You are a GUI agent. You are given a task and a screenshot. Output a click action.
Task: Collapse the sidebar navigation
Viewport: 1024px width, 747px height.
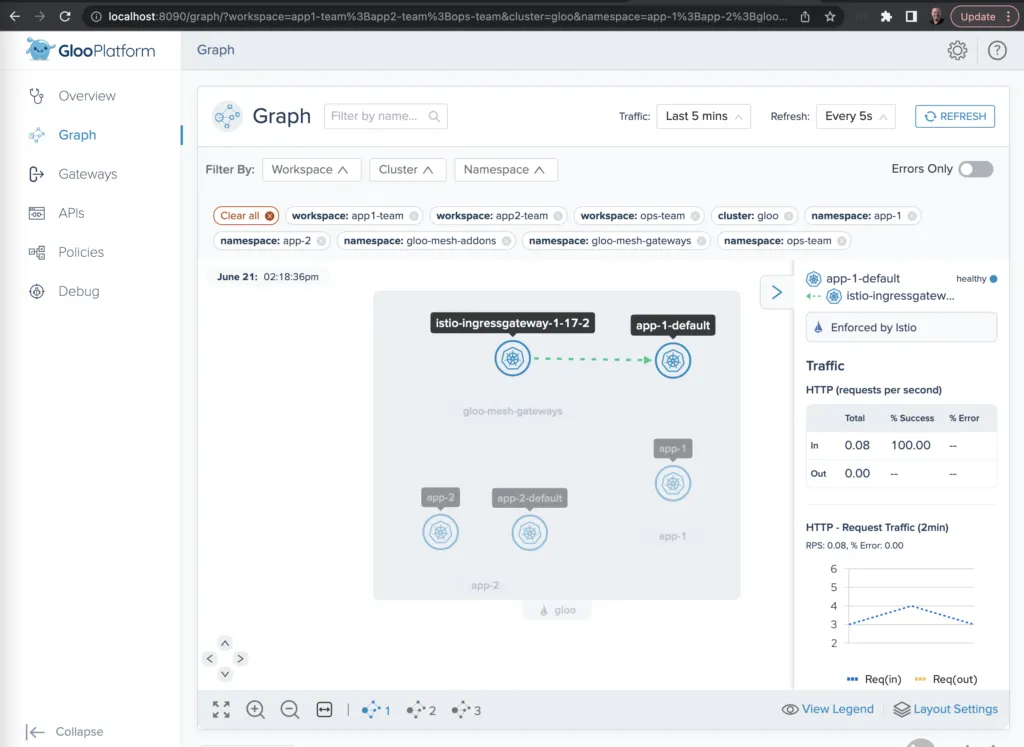pyautogui.click(x=65, y=731)
